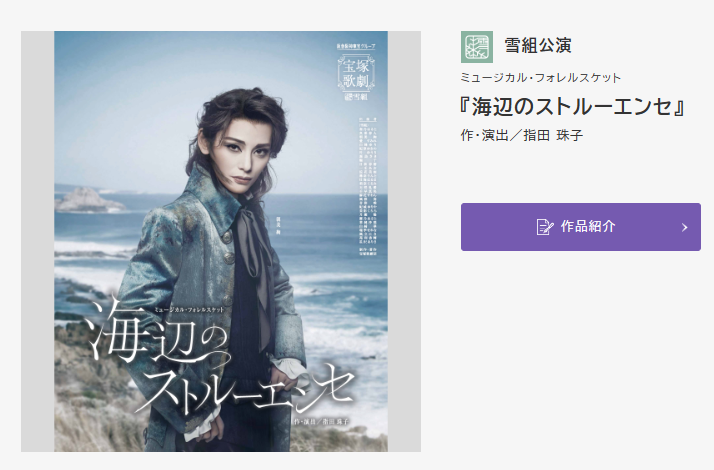The image size is (714, 470).
Task: Click the 阪急阪神東宝グループ text atop the poster
Action: pos(356,46)
